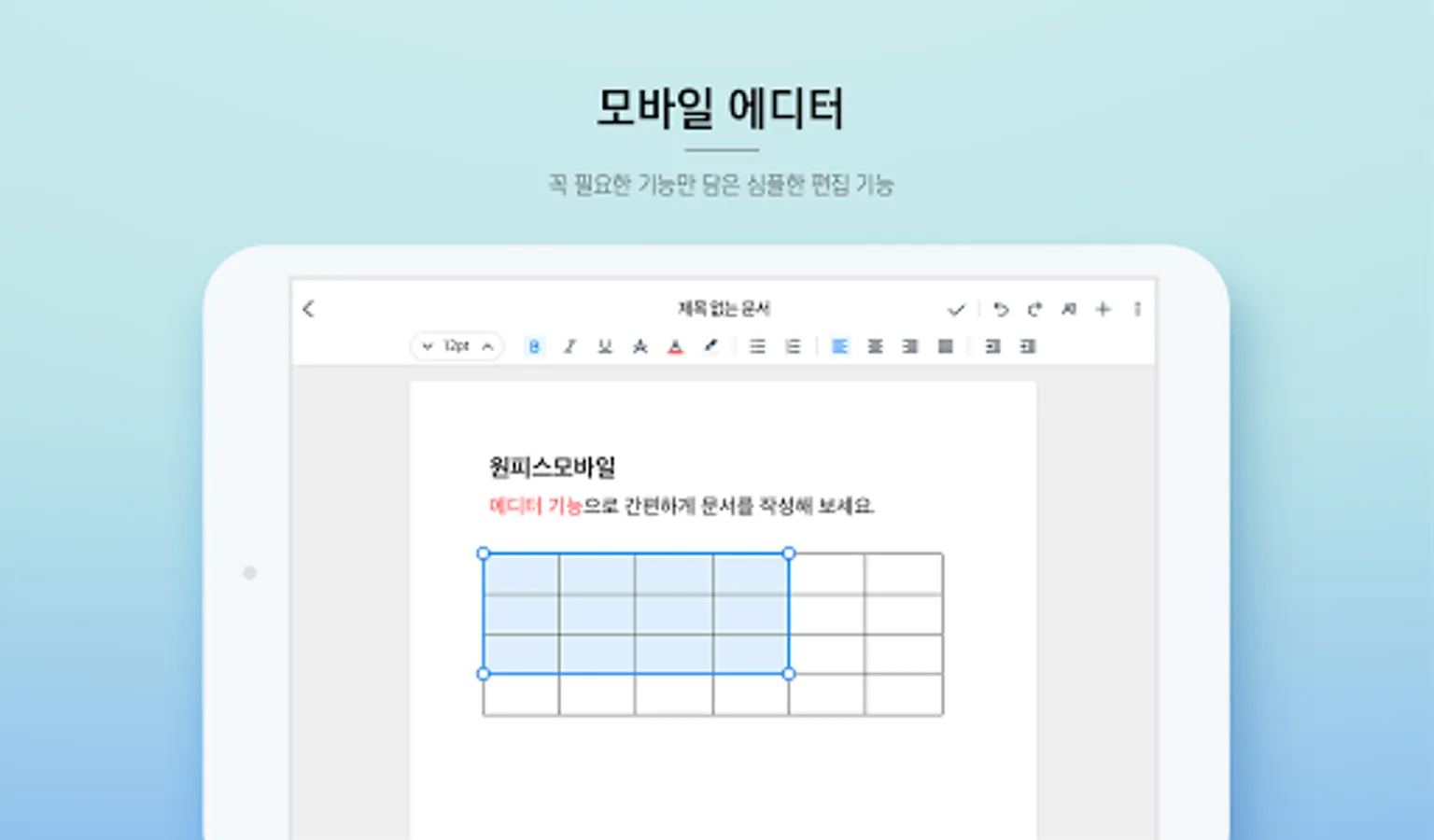Screen dimensions: 1434x840
Task: Click the red text 에디터 기능
Action: [536, 506]
